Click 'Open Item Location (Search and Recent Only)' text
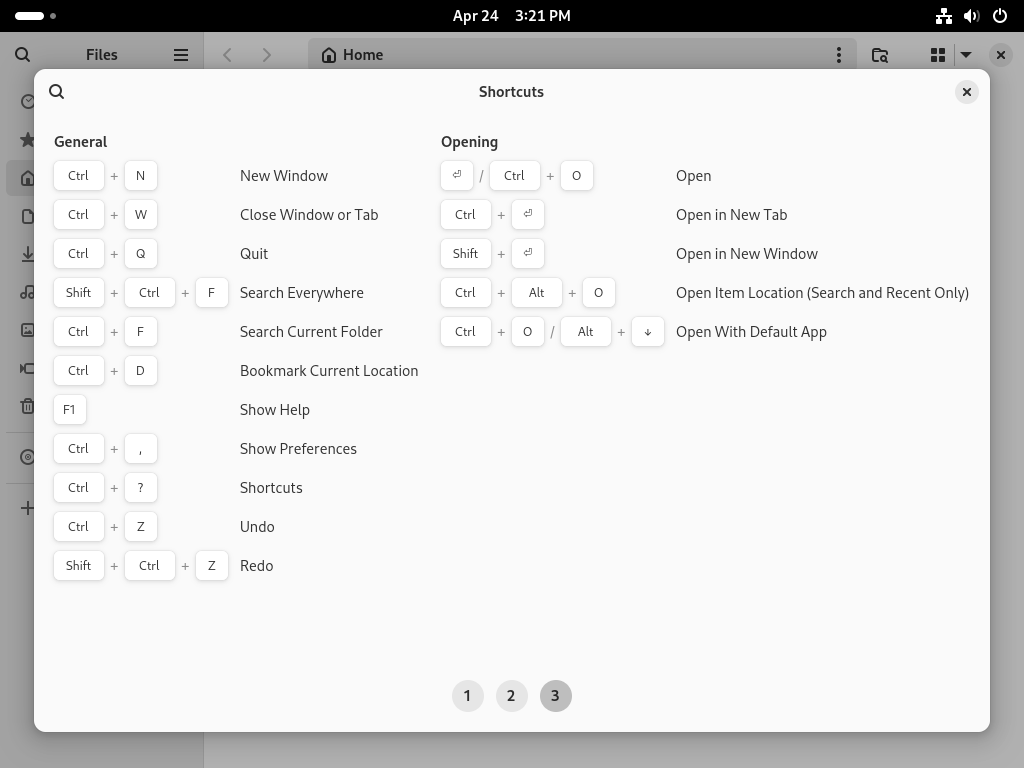This screenshot has height=768, width=1024. pyautogui.click(x=822, y=293)
